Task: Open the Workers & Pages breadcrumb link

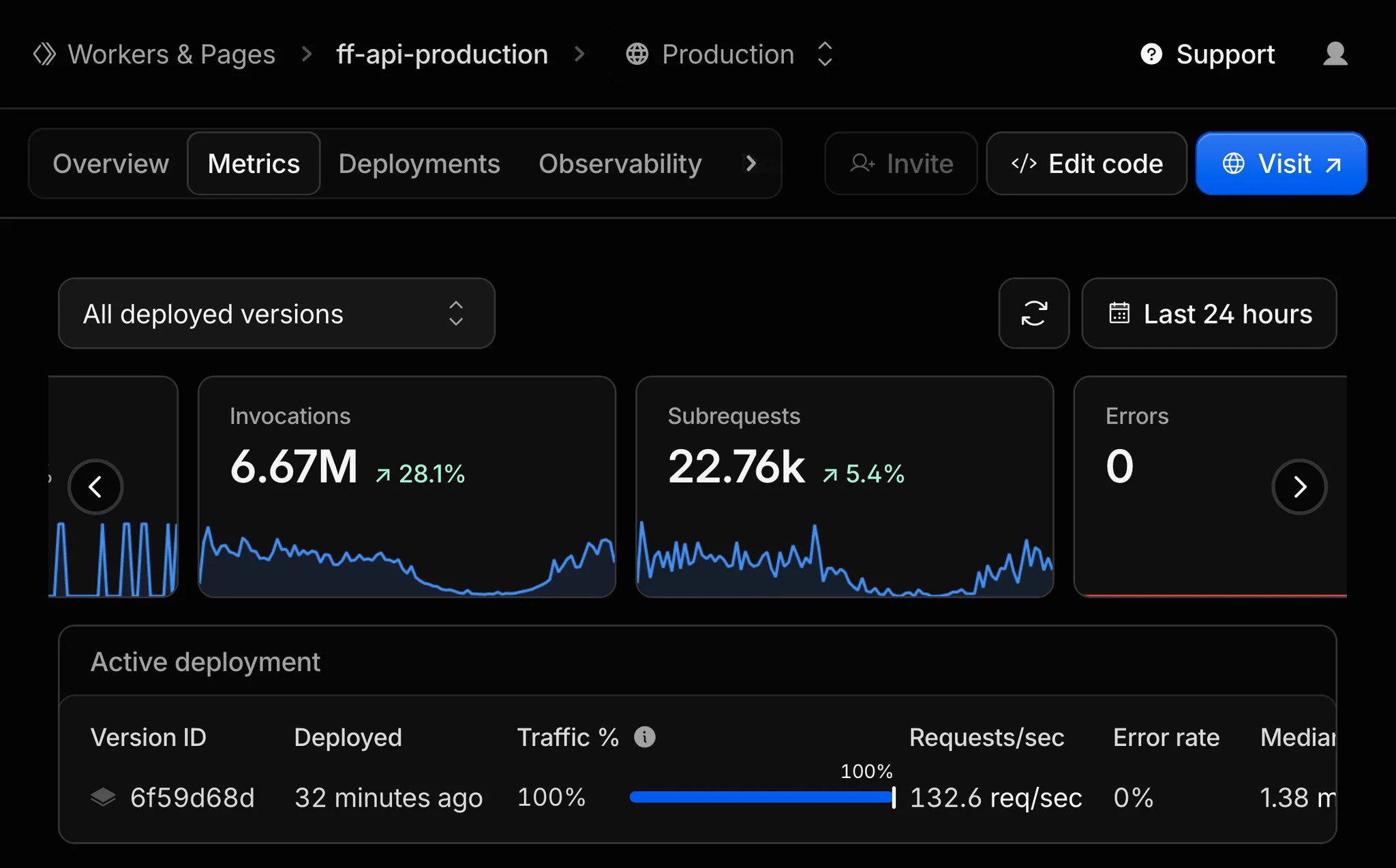Action: tap(171, 54)
